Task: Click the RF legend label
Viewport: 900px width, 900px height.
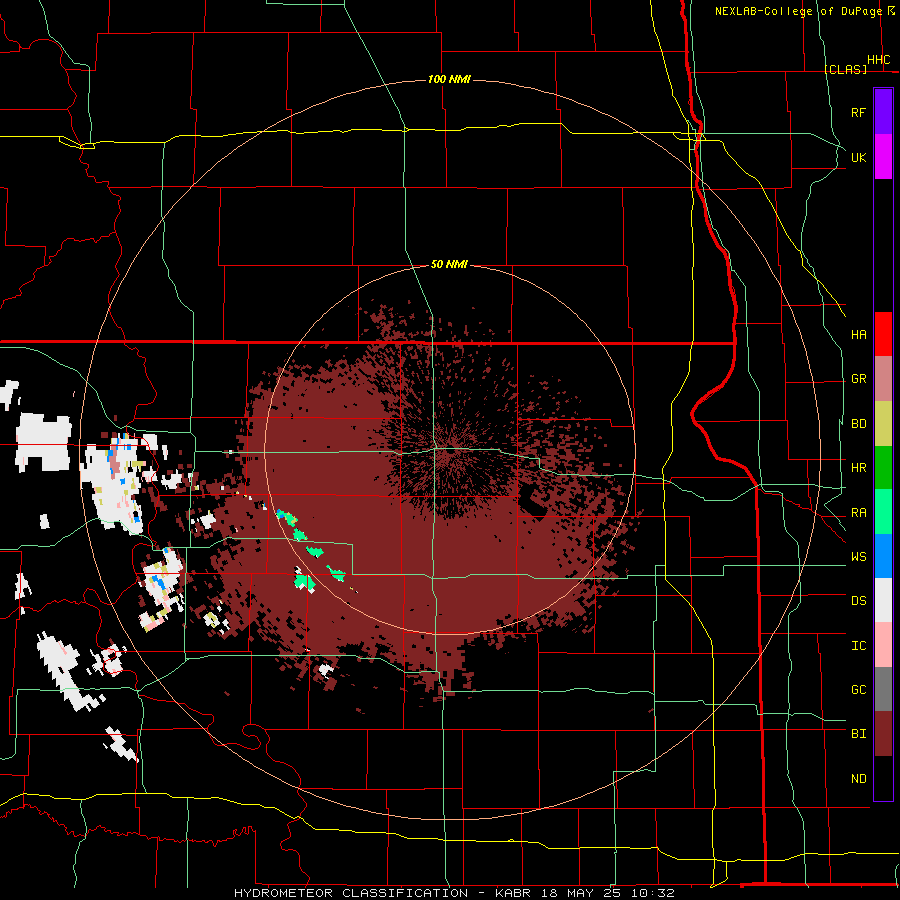Action: [858, 112]
